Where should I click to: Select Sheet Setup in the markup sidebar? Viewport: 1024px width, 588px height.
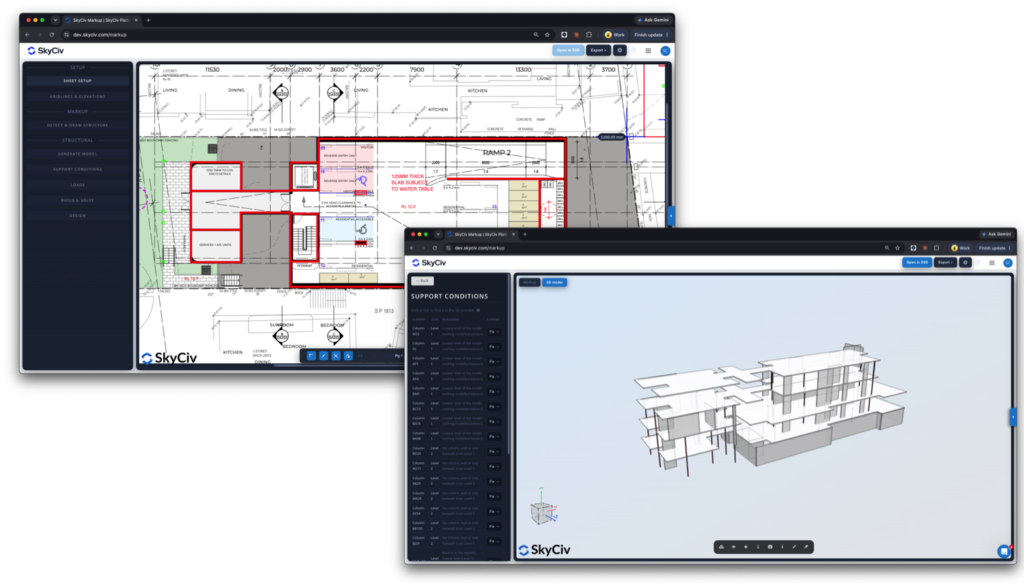click(78, 81)
